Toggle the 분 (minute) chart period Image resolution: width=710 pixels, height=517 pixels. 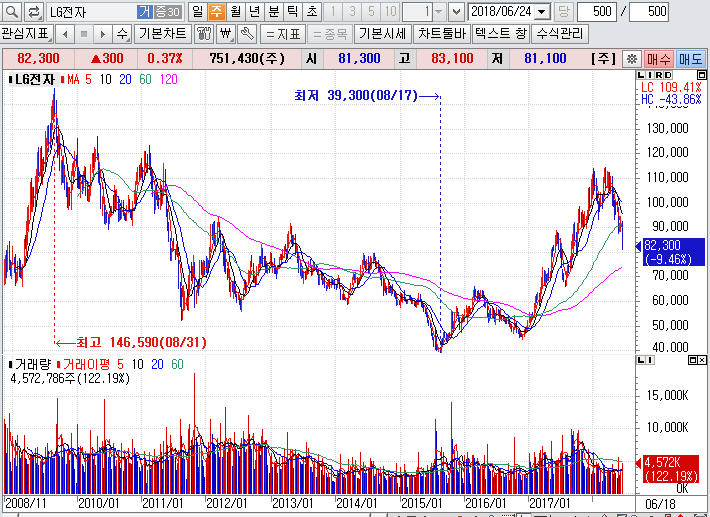(273, 11)
